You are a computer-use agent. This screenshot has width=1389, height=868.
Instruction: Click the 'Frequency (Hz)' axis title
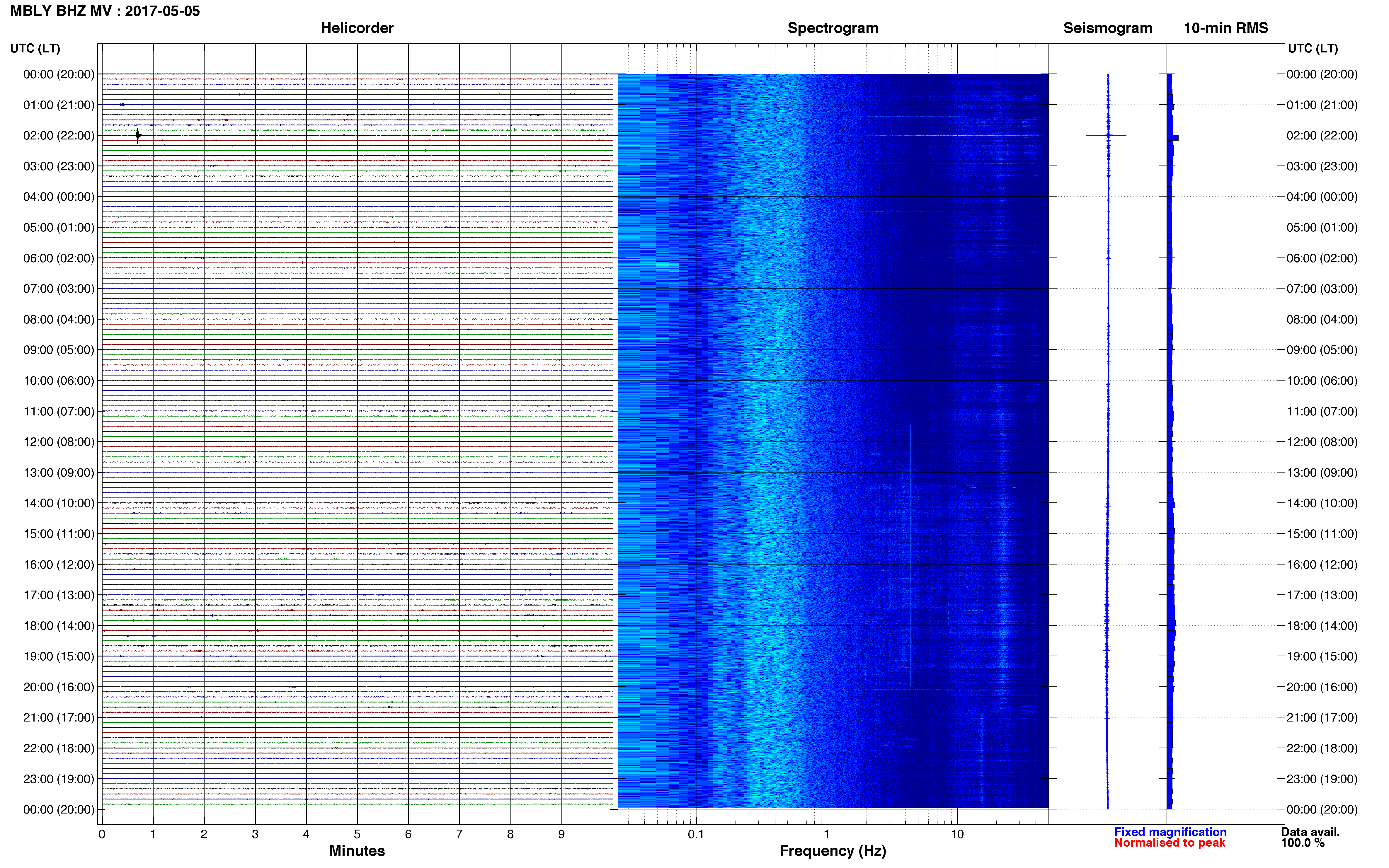833,851
